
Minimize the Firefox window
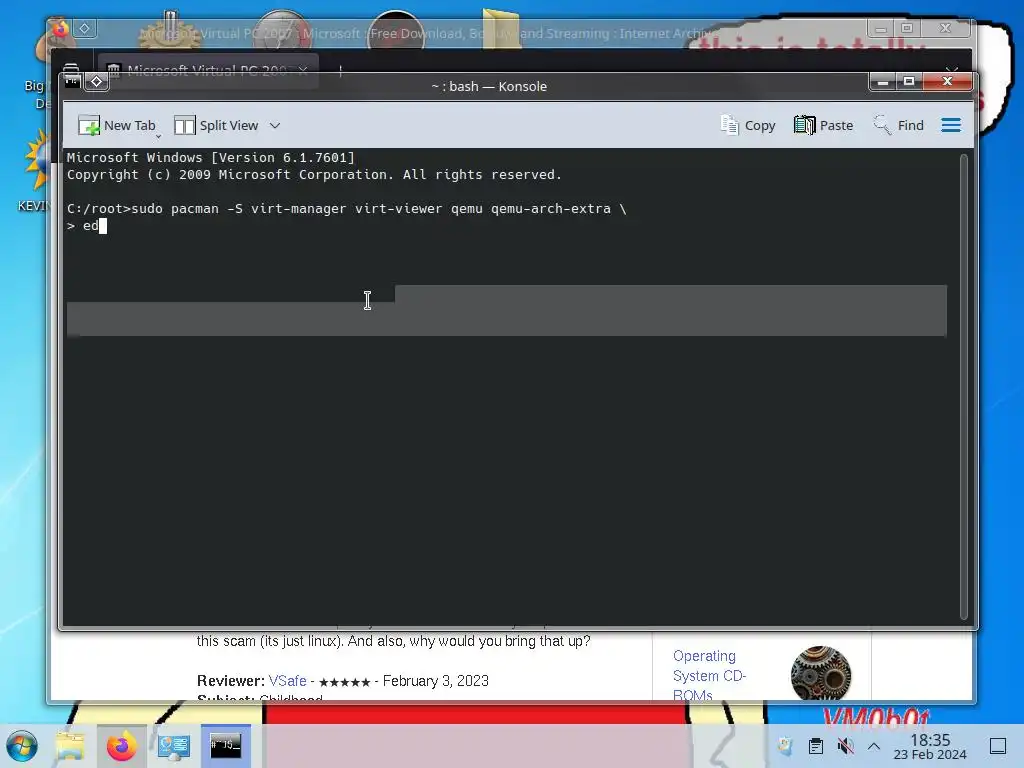[x=881, y=28]
